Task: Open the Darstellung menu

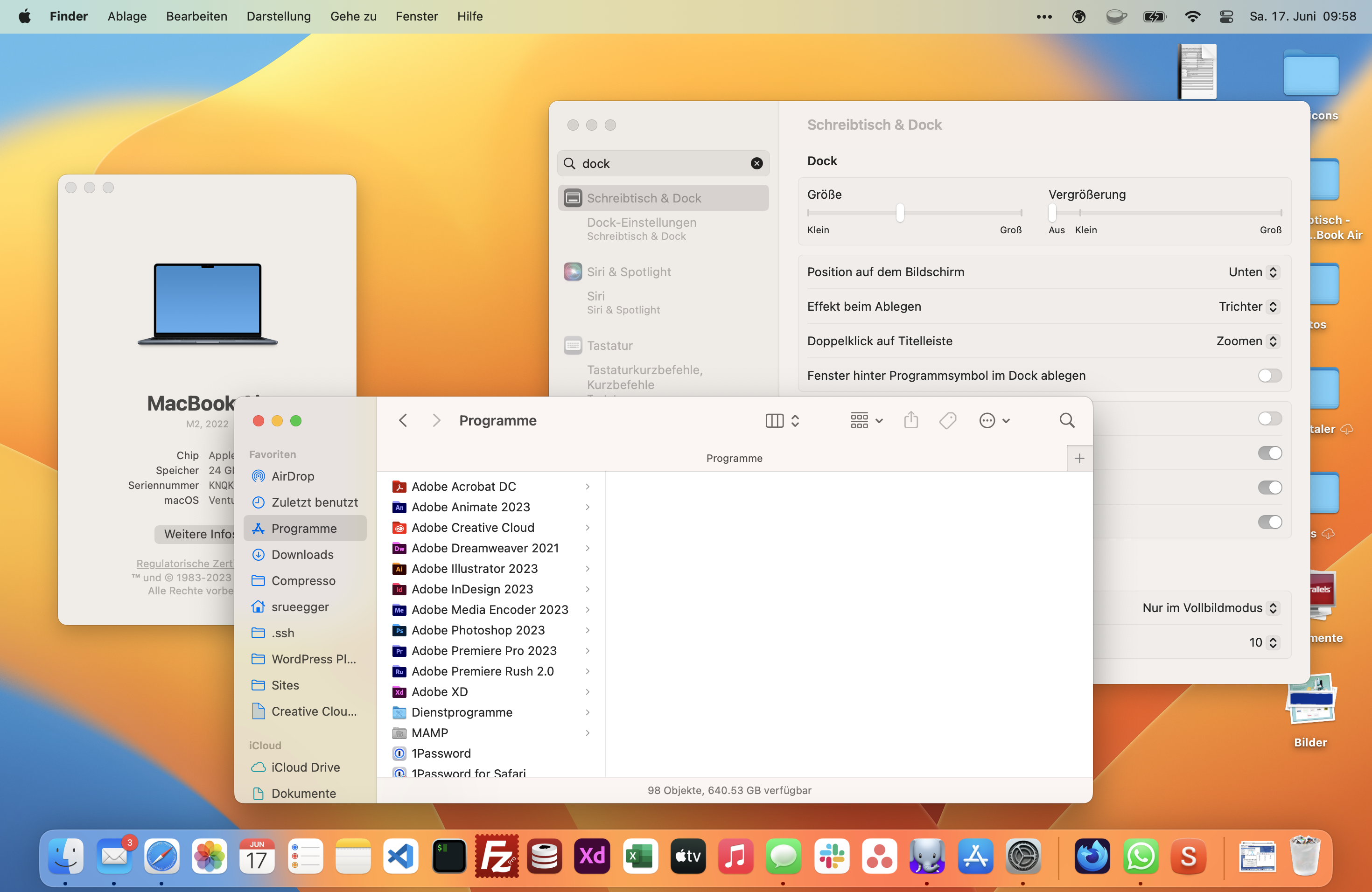Action: 279,16
